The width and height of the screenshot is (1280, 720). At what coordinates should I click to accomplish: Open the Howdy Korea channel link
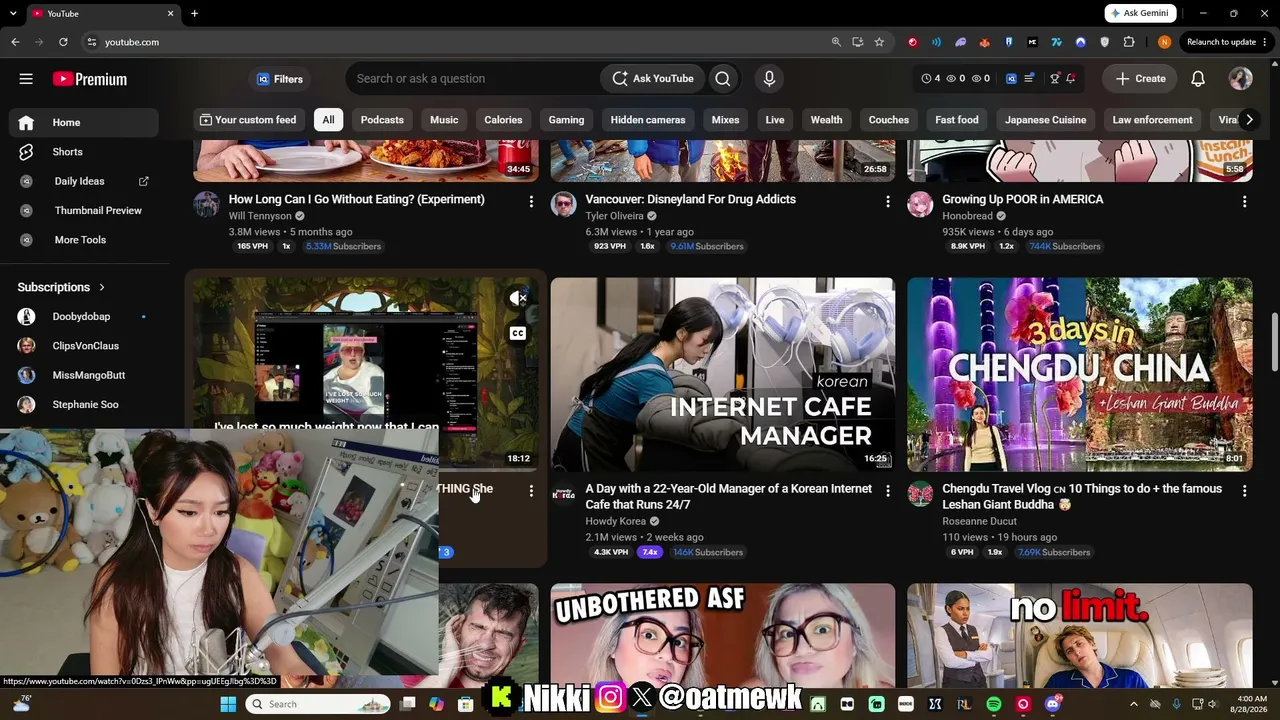(616, 521)
